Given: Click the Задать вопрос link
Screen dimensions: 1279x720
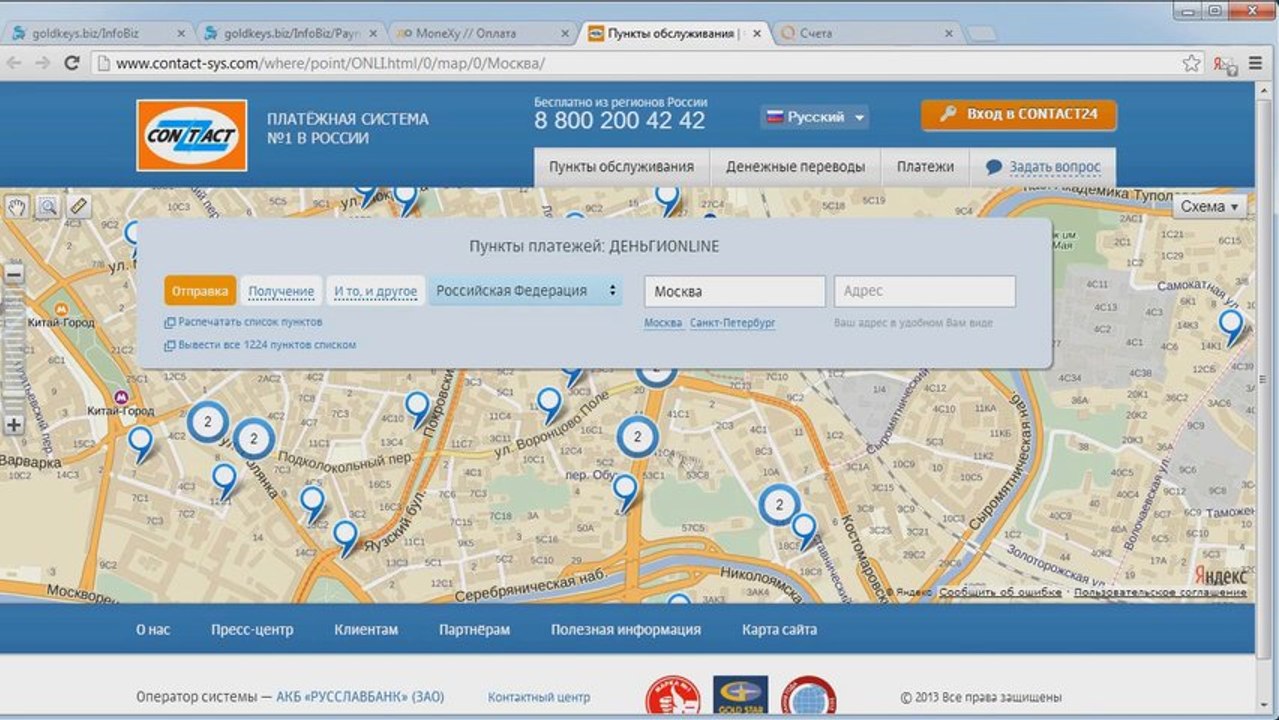Looking at the screenshot, I should pyautogui.click(x=1054, y=167).
